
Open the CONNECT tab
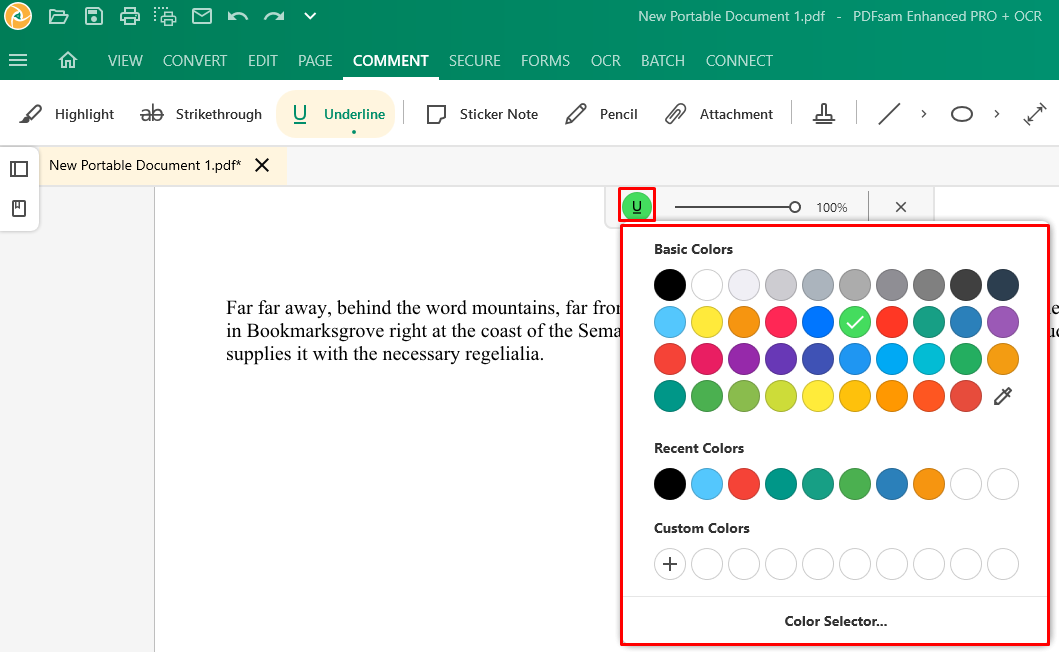(739, 61)
